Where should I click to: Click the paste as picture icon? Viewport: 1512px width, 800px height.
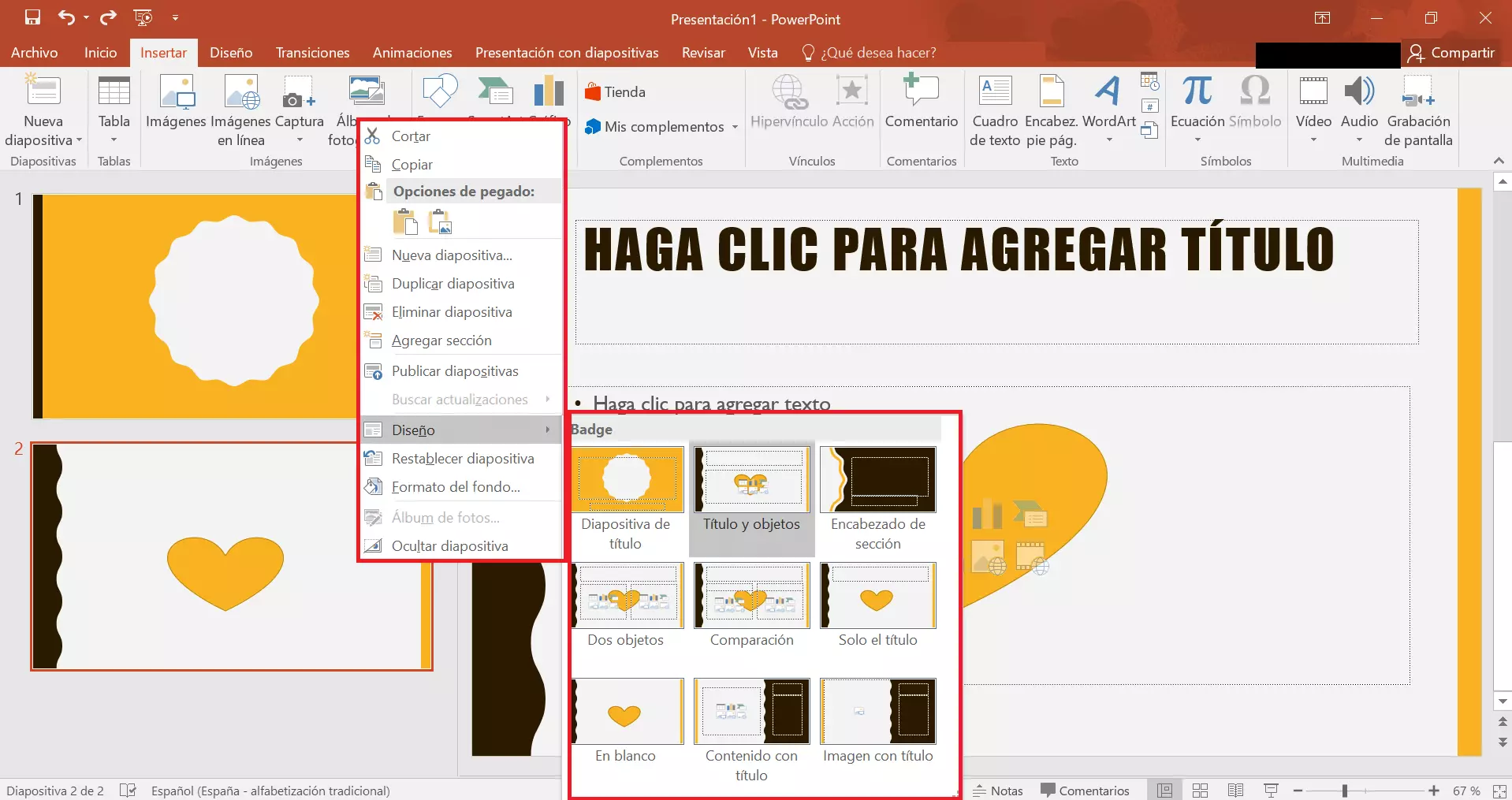pos(440,222)
